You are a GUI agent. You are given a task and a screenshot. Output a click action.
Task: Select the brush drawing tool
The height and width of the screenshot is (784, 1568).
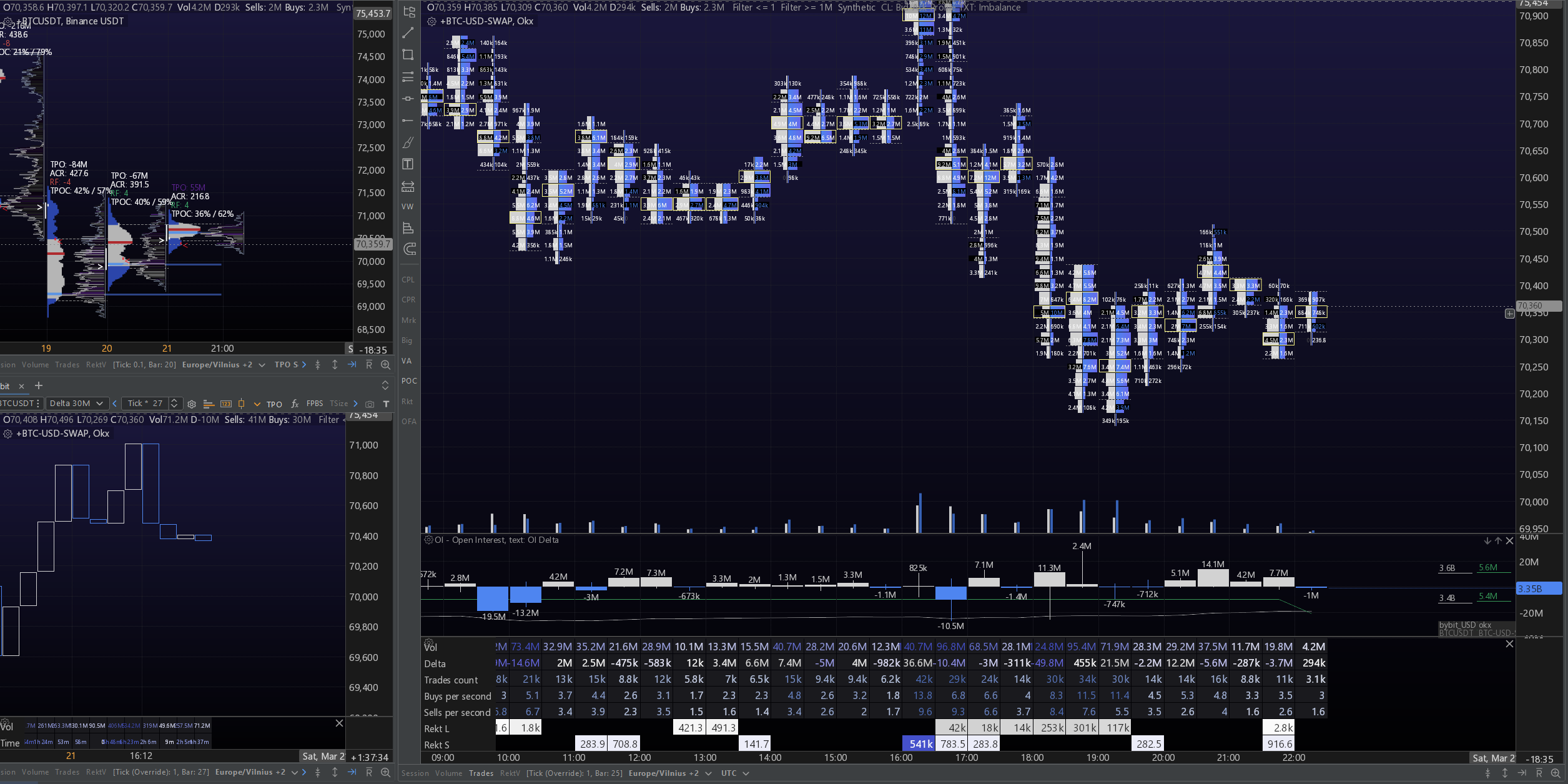tap(408, 142)
